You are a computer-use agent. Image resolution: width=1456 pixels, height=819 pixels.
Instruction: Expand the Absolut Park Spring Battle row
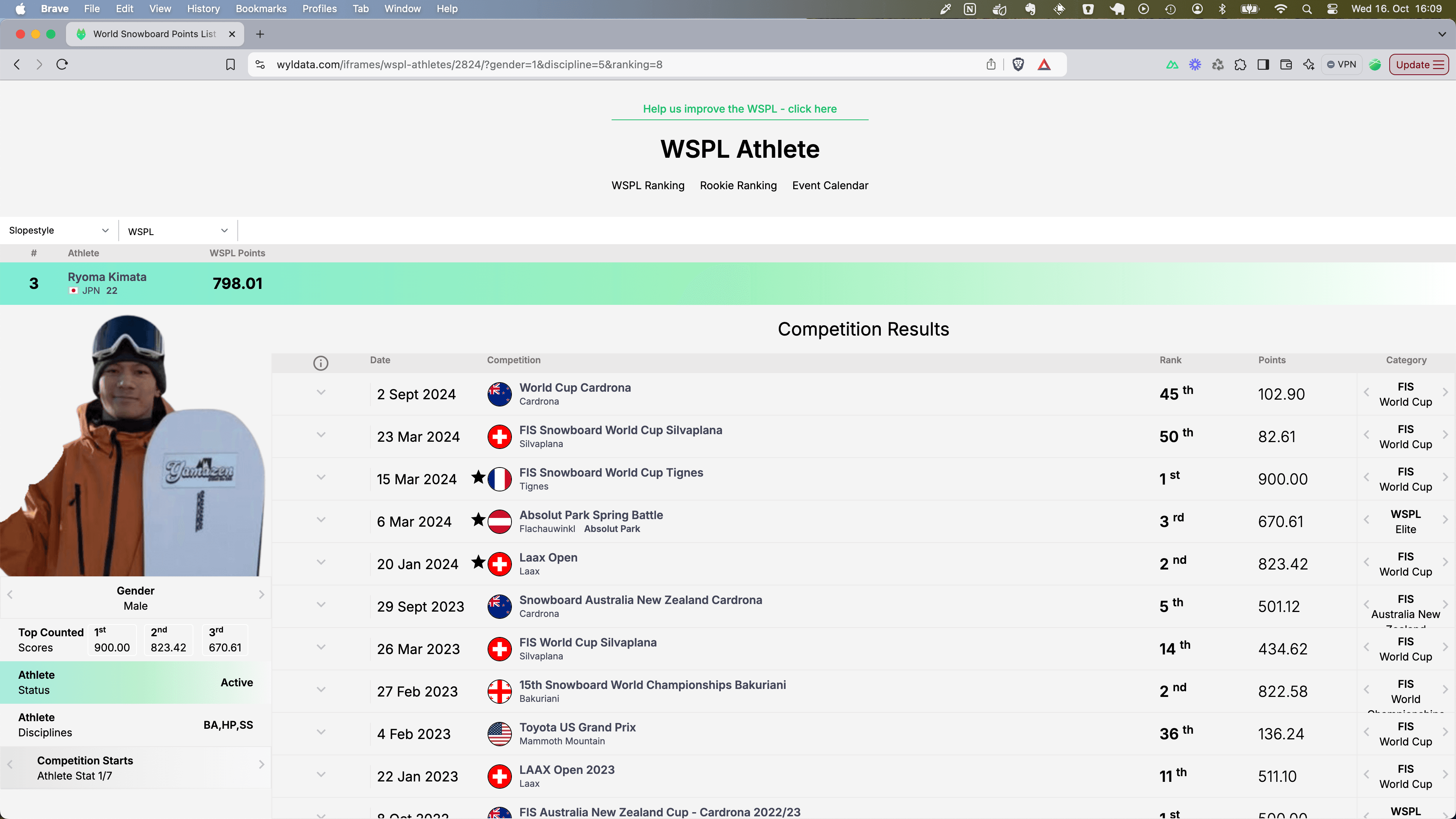[x=321, y=519]
